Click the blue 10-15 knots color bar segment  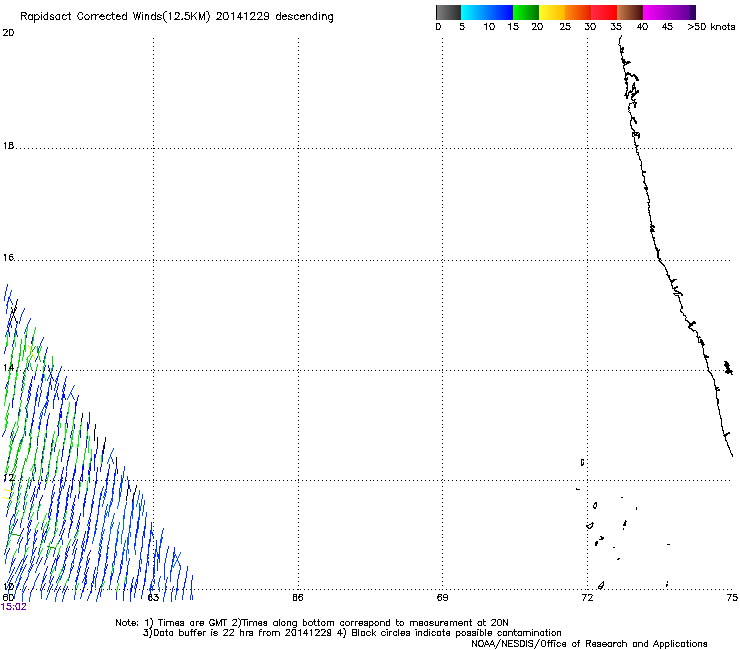coord(500,12)
